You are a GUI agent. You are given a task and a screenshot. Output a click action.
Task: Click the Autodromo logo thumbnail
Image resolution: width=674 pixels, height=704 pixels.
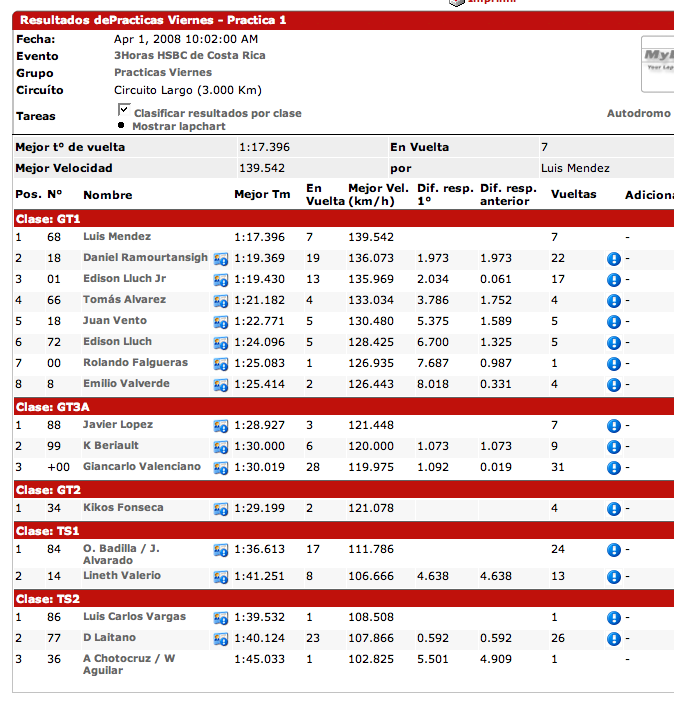pyautogui.click(x=656, y=63)
